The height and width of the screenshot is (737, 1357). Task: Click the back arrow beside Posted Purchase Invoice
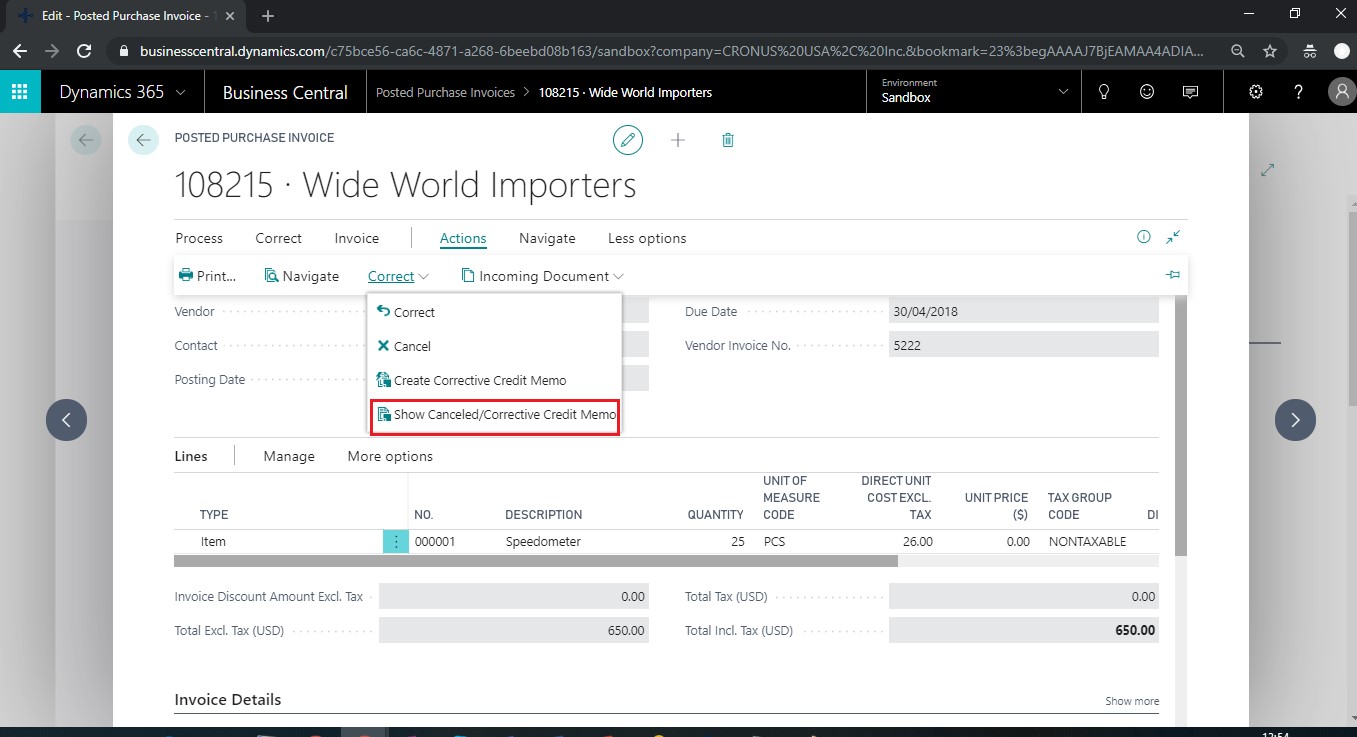coord(144,140)
